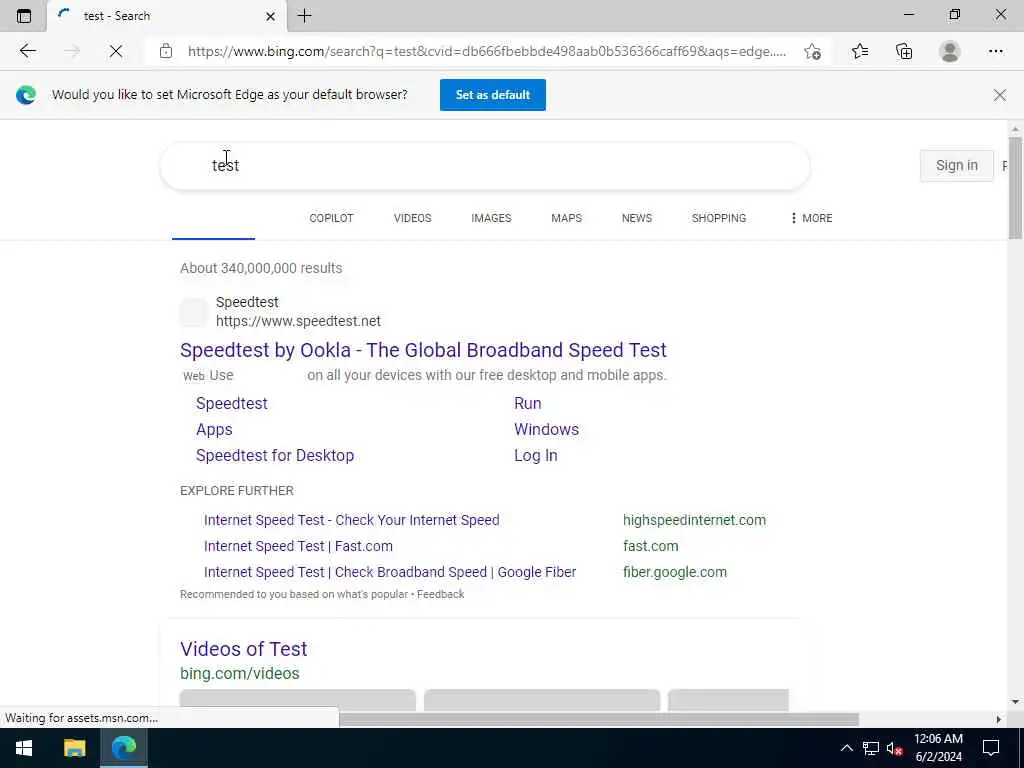The height and width of the screenshot is (768, 1024).
Task: Click the Microsoft Edge logo in banner
Action: (x=26, y=95)
